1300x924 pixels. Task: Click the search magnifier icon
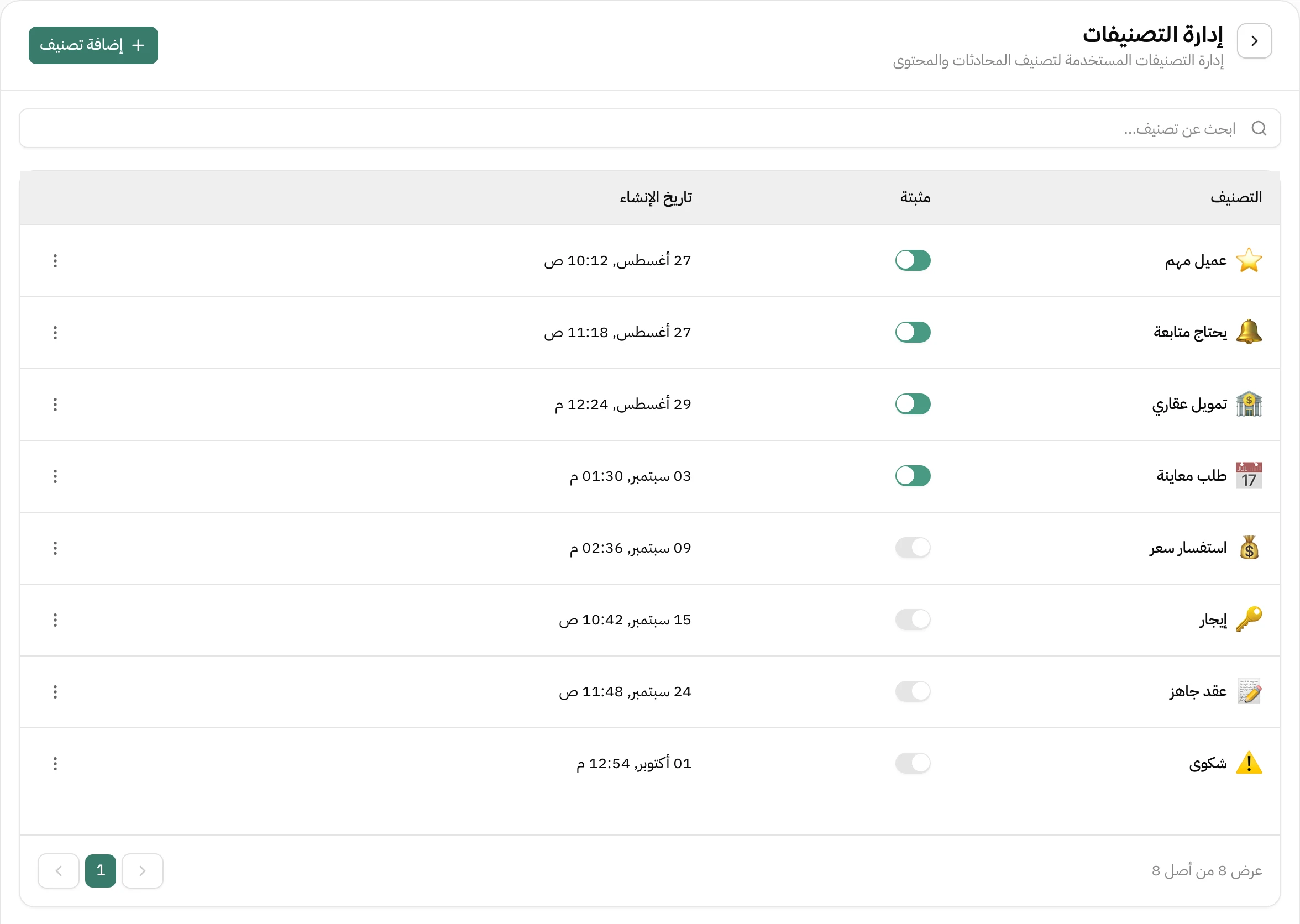[x=1259, y=129]
